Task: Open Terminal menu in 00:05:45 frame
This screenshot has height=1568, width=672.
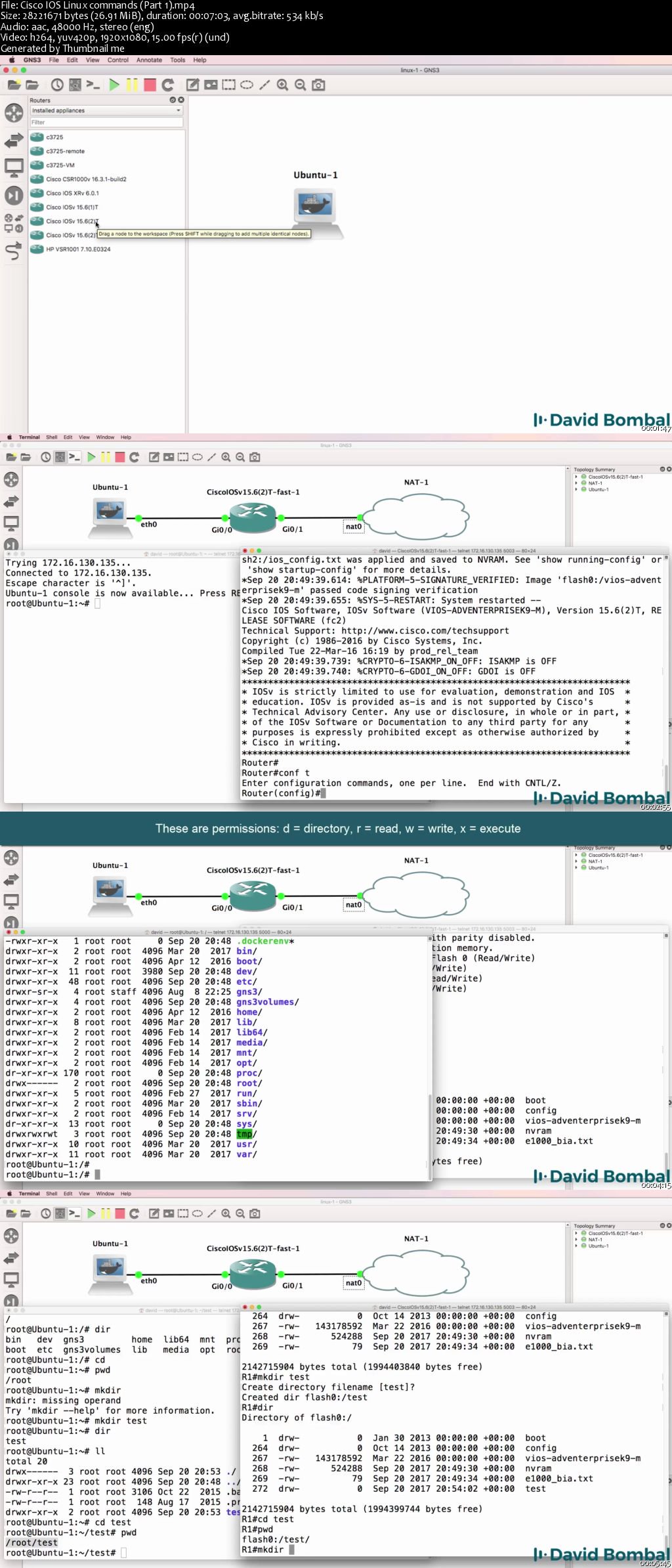Action: (29, 1193)
